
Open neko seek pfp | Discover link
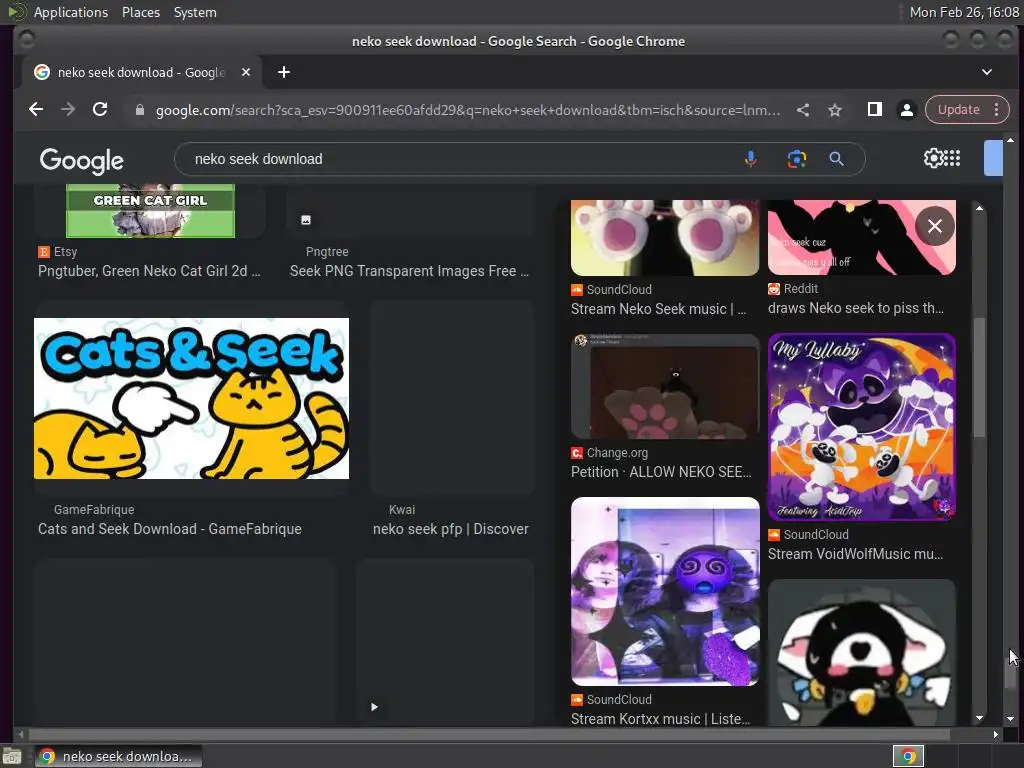point(451,529)
